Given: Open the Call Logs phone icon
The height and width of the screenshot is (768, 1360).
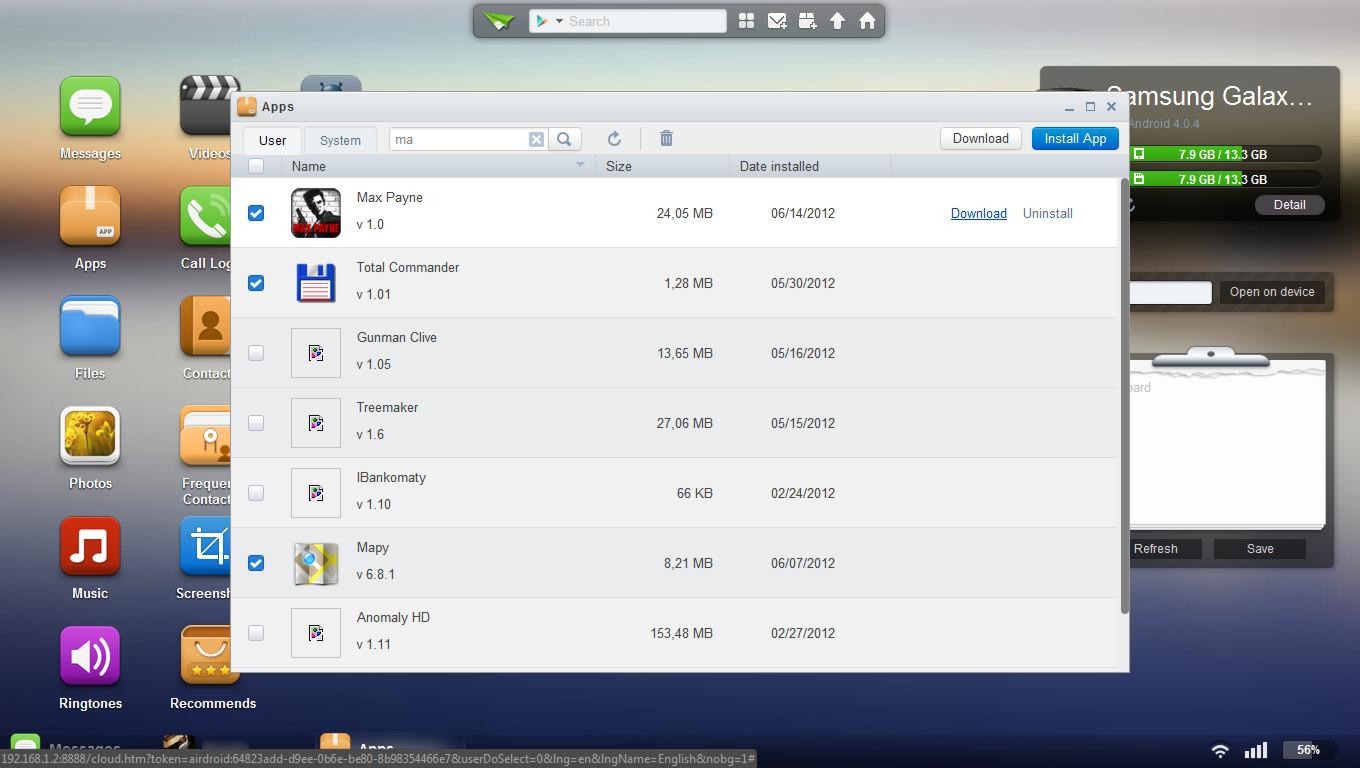Looking at the screenshot, I should 206,217.
